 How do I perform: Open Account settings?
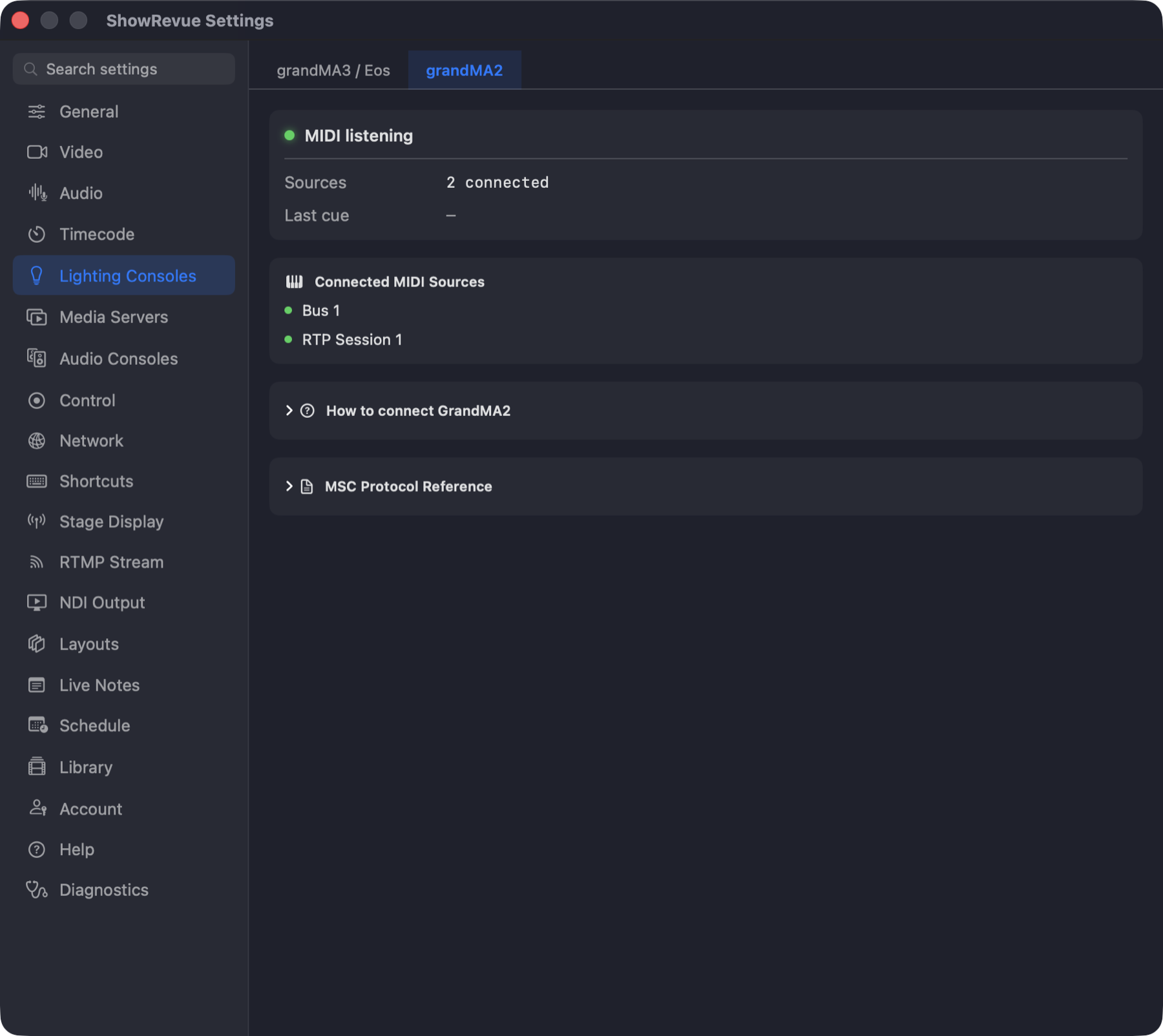(x=124, y=808)
